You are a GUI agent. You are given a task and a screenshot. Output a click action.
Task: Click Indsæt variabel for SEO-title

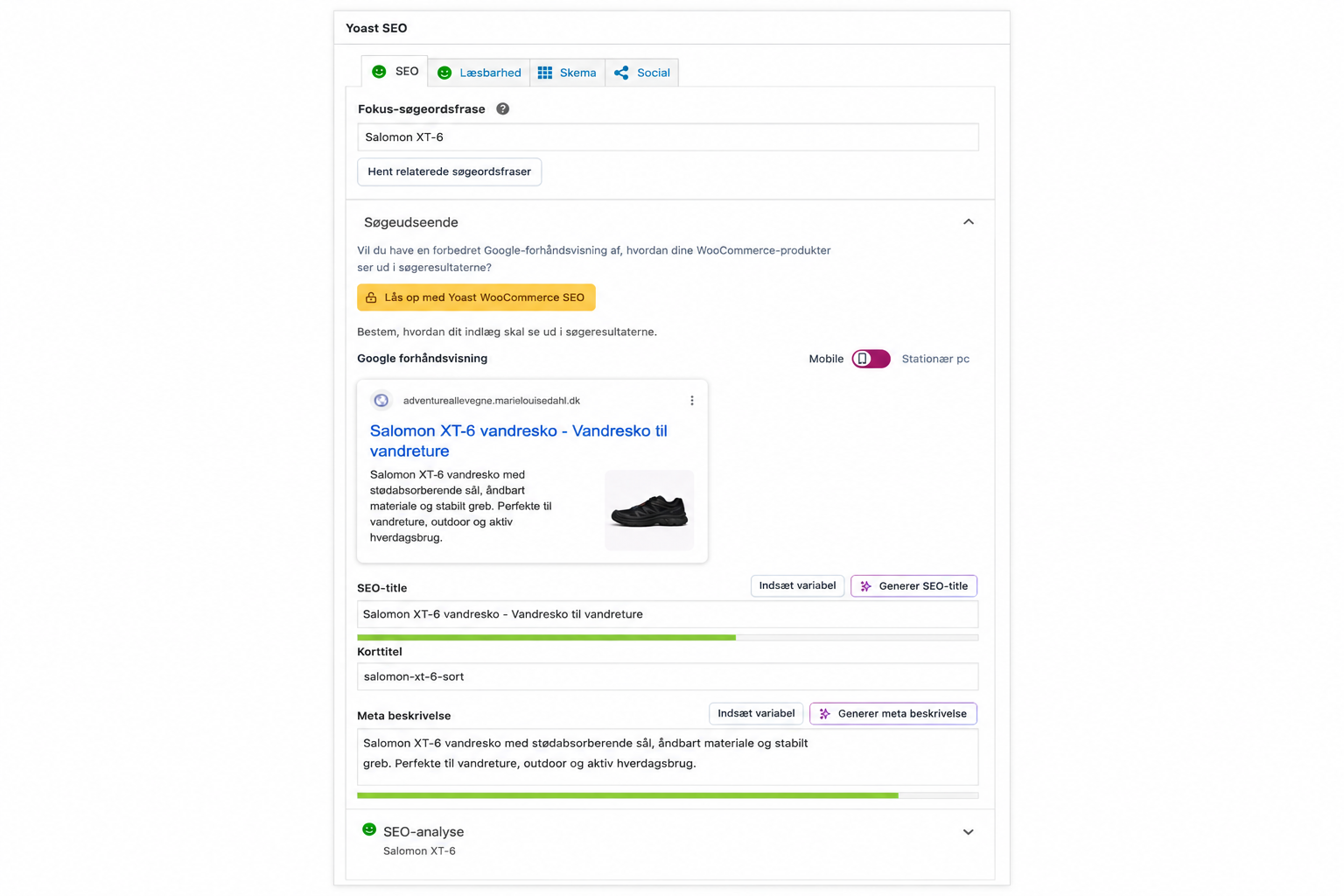click(x=797, y=585)
